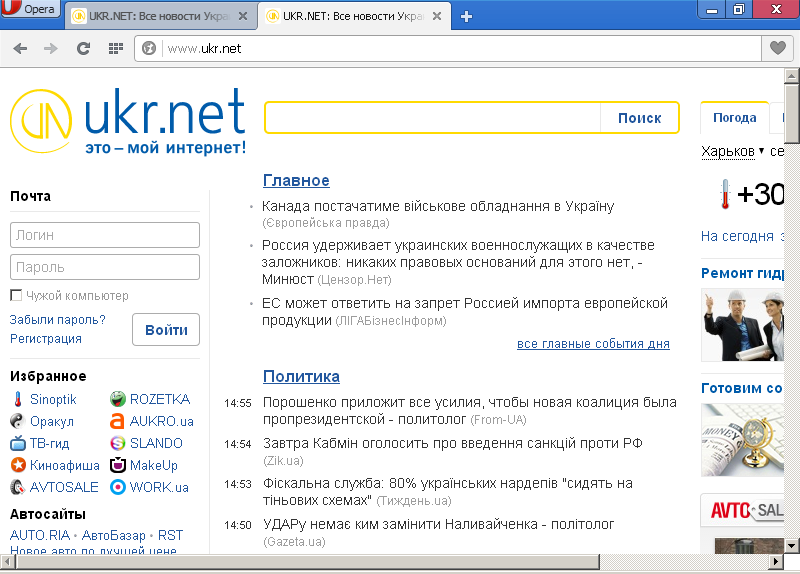Open the site info globe icon
This screenshot has height=574, width=800.
coord(148,48)
